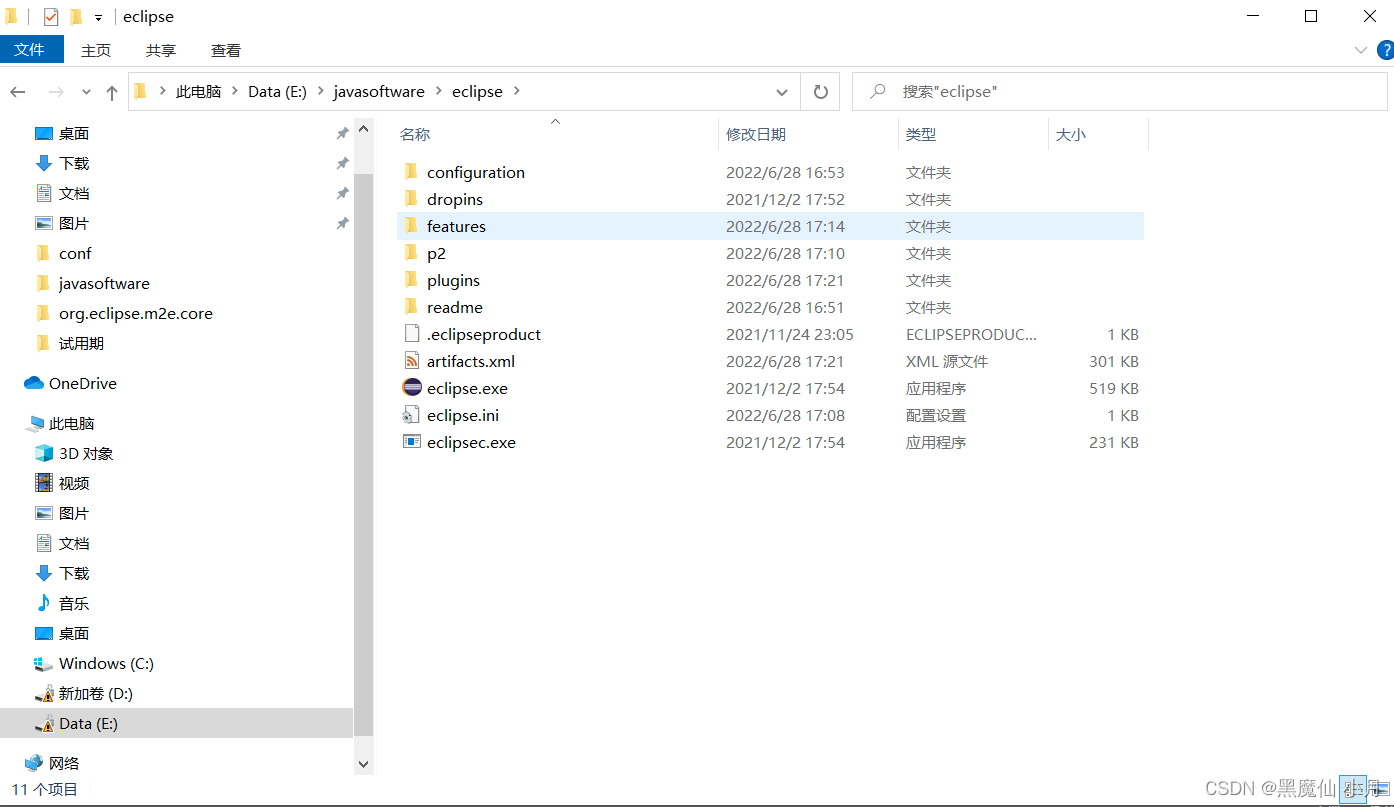The height and width of the screenshot is (807, 1394).
Task: Select Data (E:) drive in sidebar
Action: pos(88,723)
